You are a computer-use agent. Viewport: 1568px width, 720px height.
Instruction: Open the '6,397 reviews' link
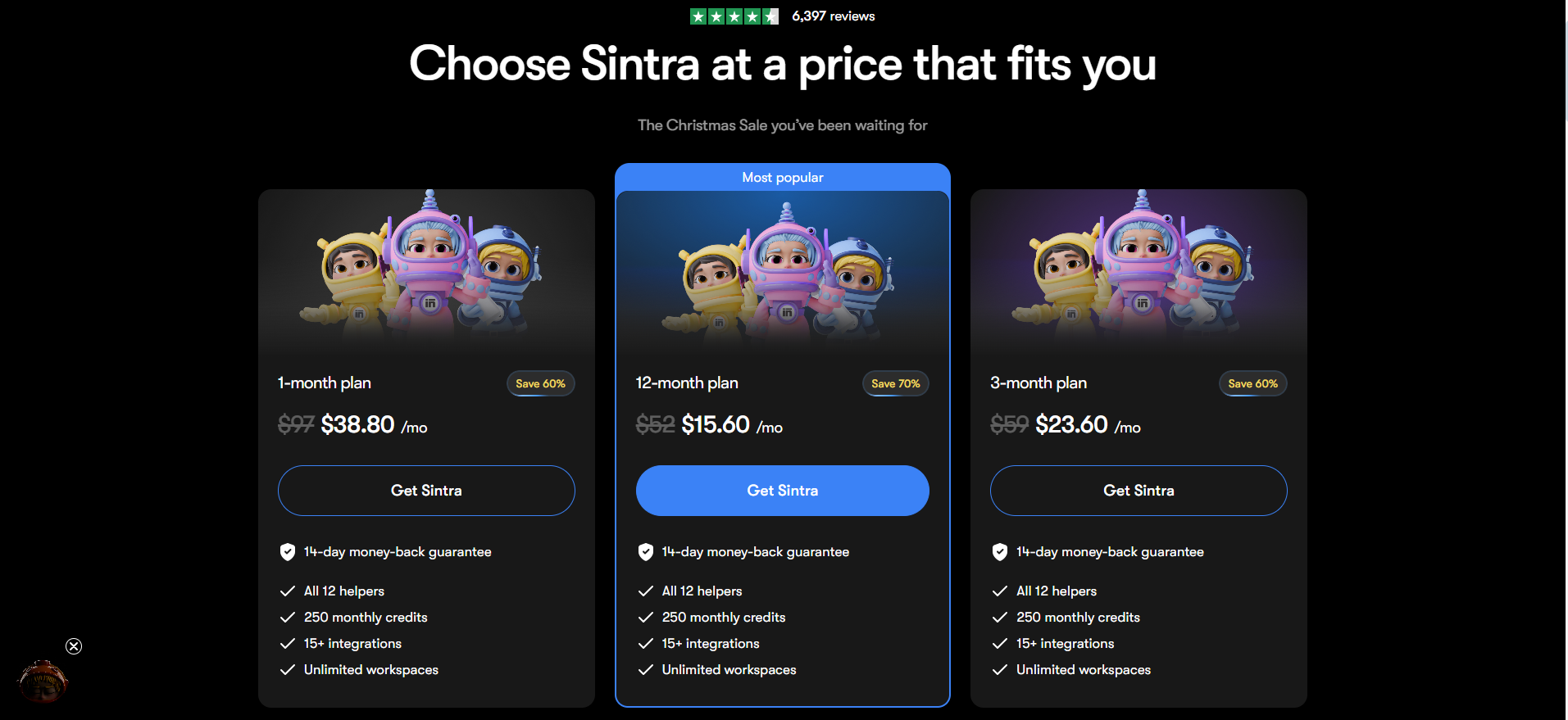point(833,16)
